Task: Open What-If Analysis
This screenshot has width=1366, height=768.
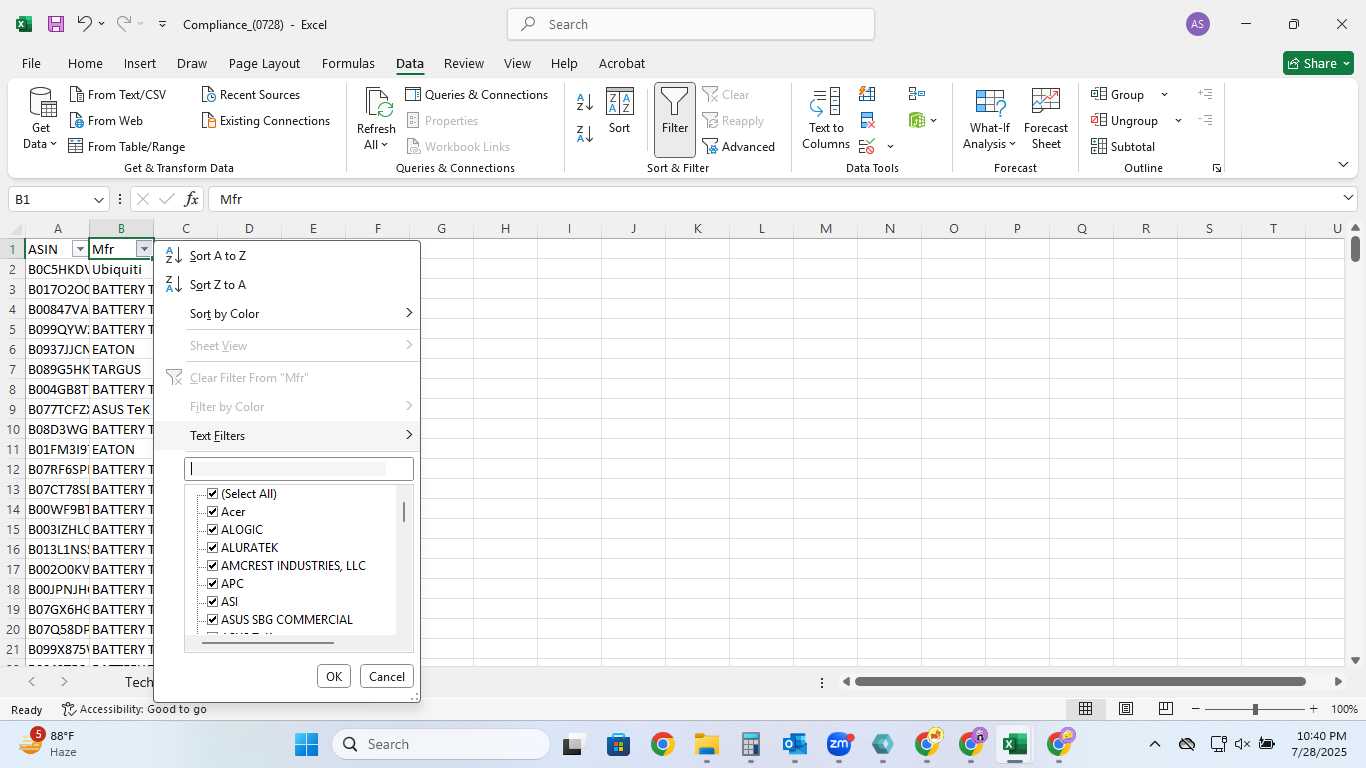Action: 990,119
